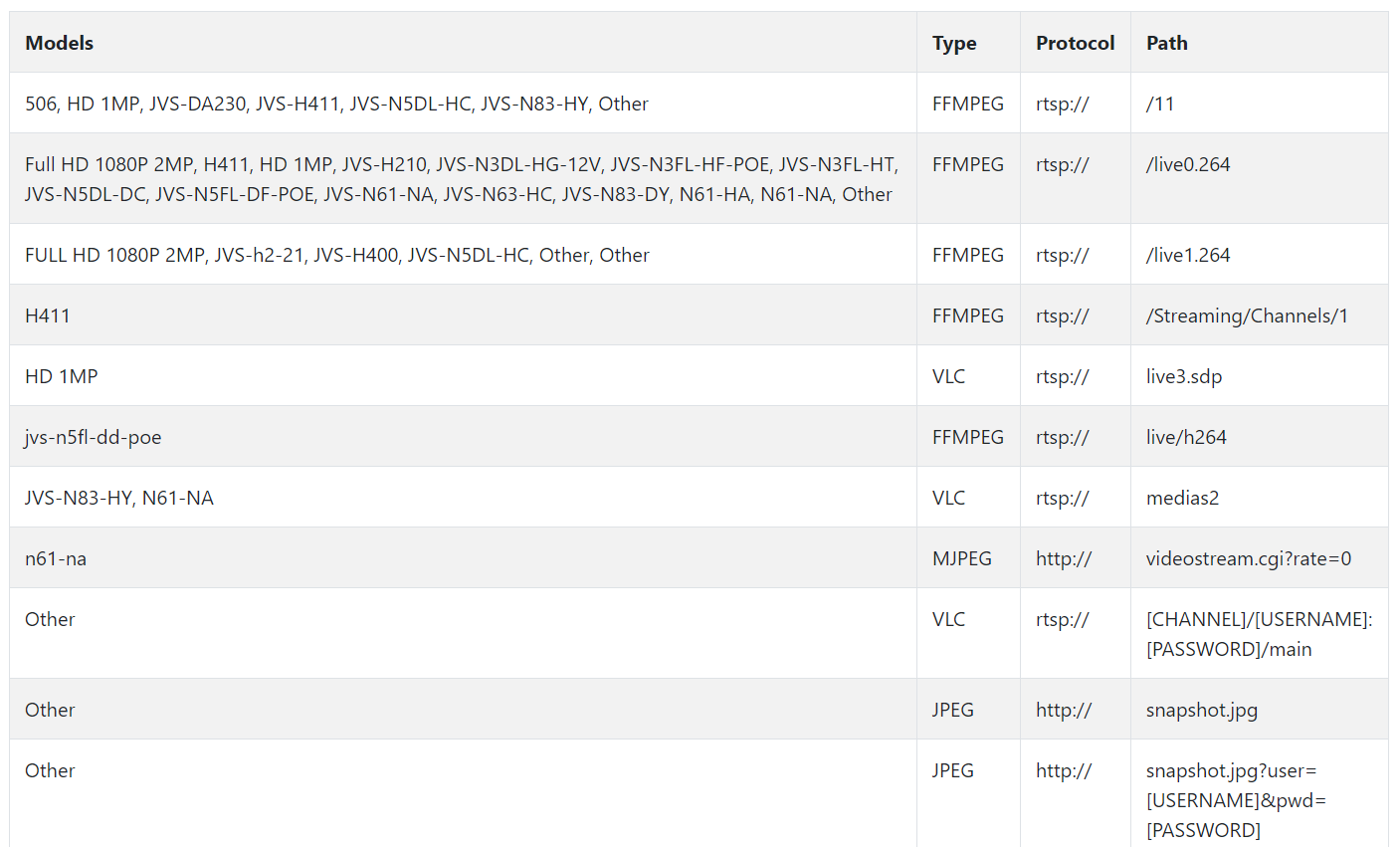Click the HD 1MP model cell
Viewport: 1400px width, 847px height.
point(62,376)
